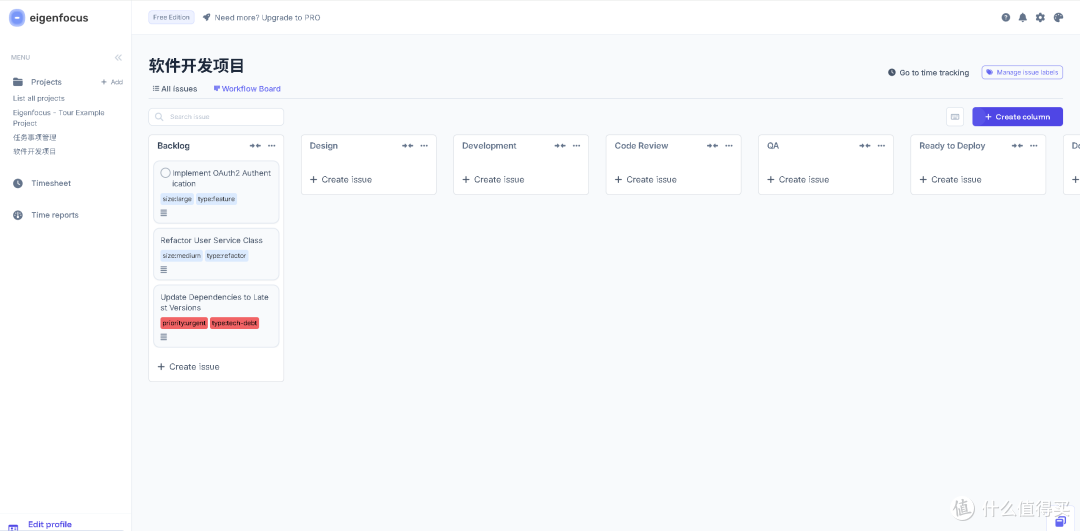Screen dimensions: 1080x531
Task: Collapse the Development column with arrows icon
Action: (560, 146)
